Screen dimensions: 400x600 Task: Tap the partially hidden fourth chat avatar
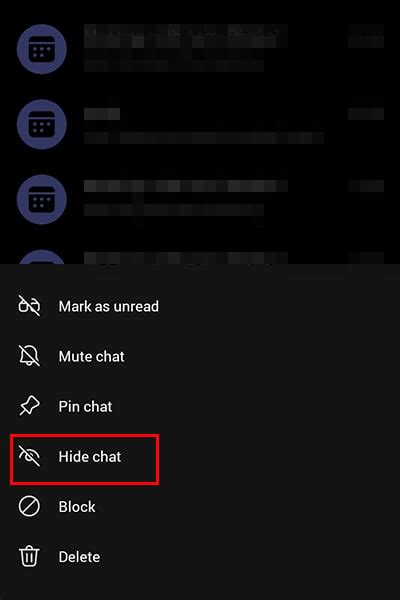tap(42, 257)
